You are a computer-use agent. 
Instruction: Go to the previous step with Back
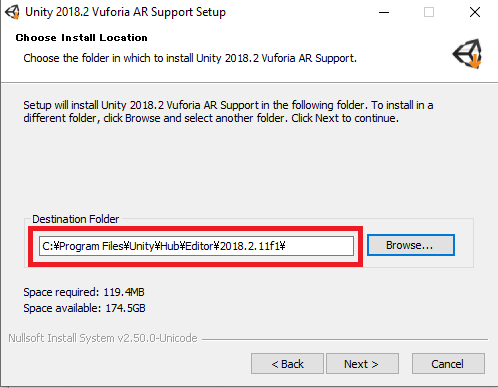tap(287, 364)
